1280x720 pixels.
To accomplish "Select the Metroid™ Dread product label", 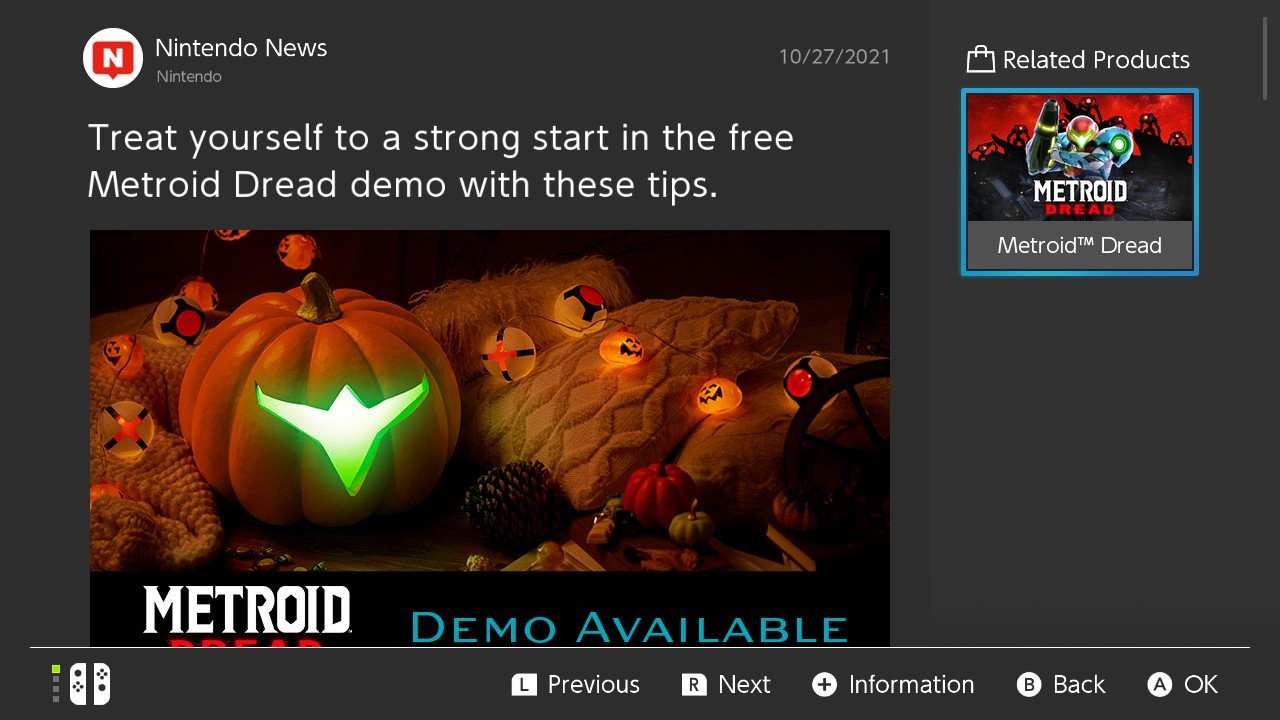I will pyautogui.click(x=1080, y=245).
